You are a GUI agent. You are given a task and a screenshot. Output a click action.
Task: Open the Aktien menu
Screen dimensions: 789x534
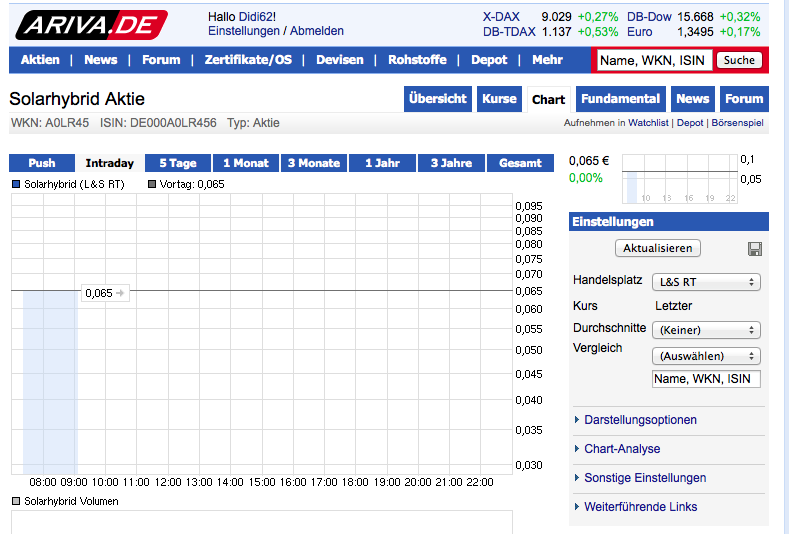pyautogui.click(x=40, y=60)
